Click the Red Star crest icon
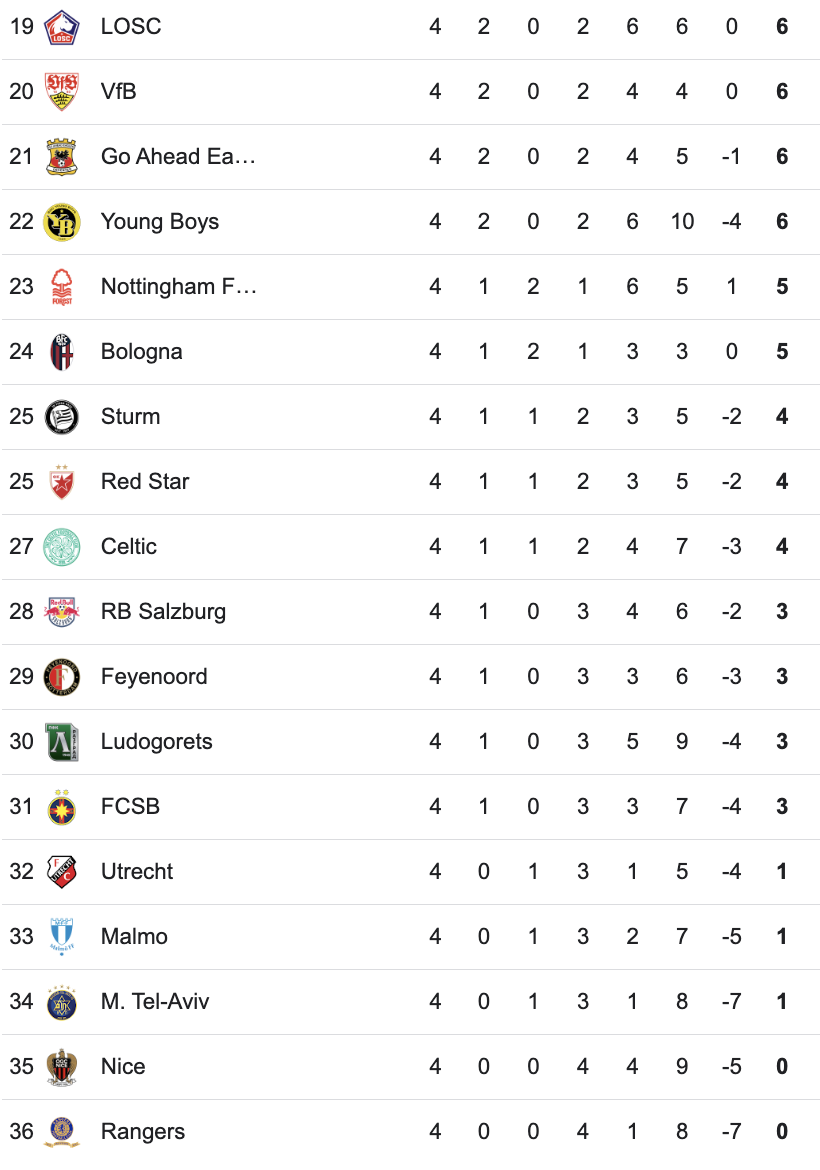This screenshot has width=820, height=1170. 62,482
